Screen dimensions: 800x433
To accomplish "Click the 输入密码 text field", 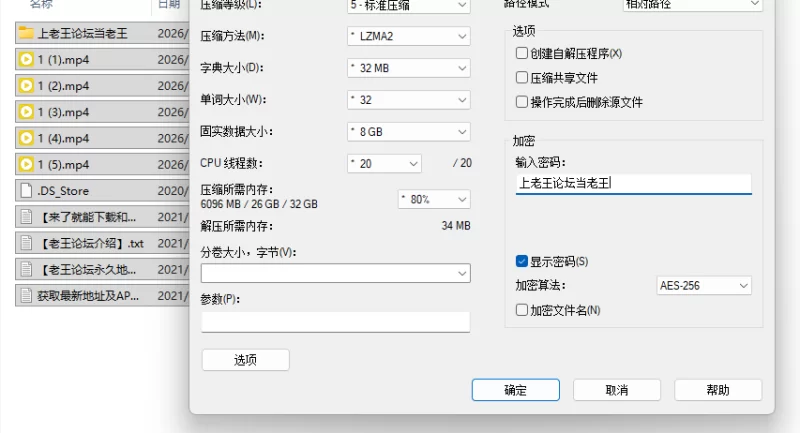I will pyautogui.click(x=634, y=183).
